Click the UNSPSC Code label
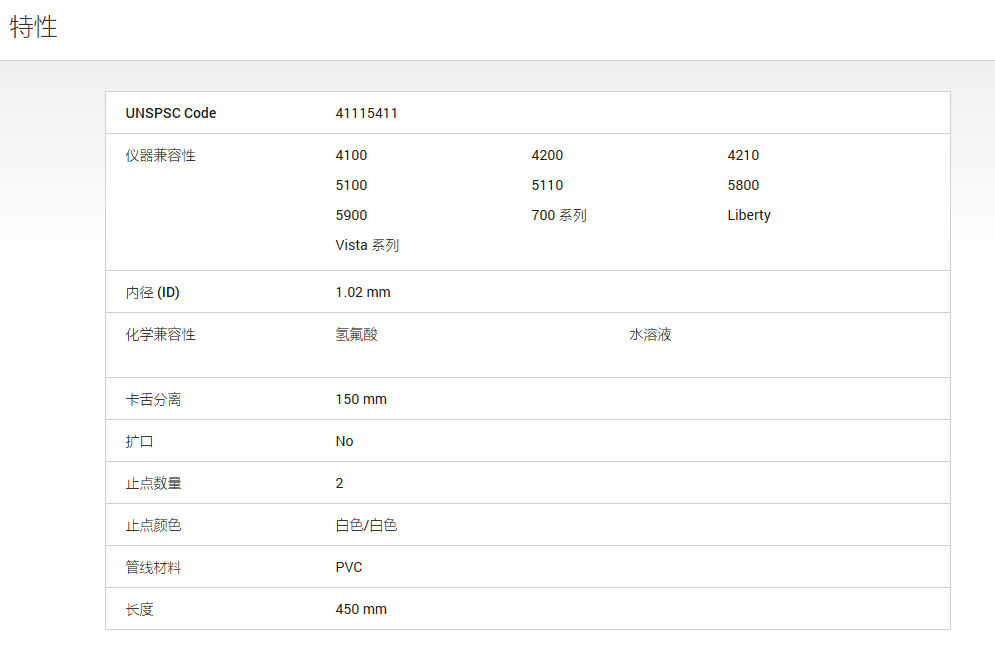Image resolution: width=995 pixels, height=662 pixels. click(171, 113)
